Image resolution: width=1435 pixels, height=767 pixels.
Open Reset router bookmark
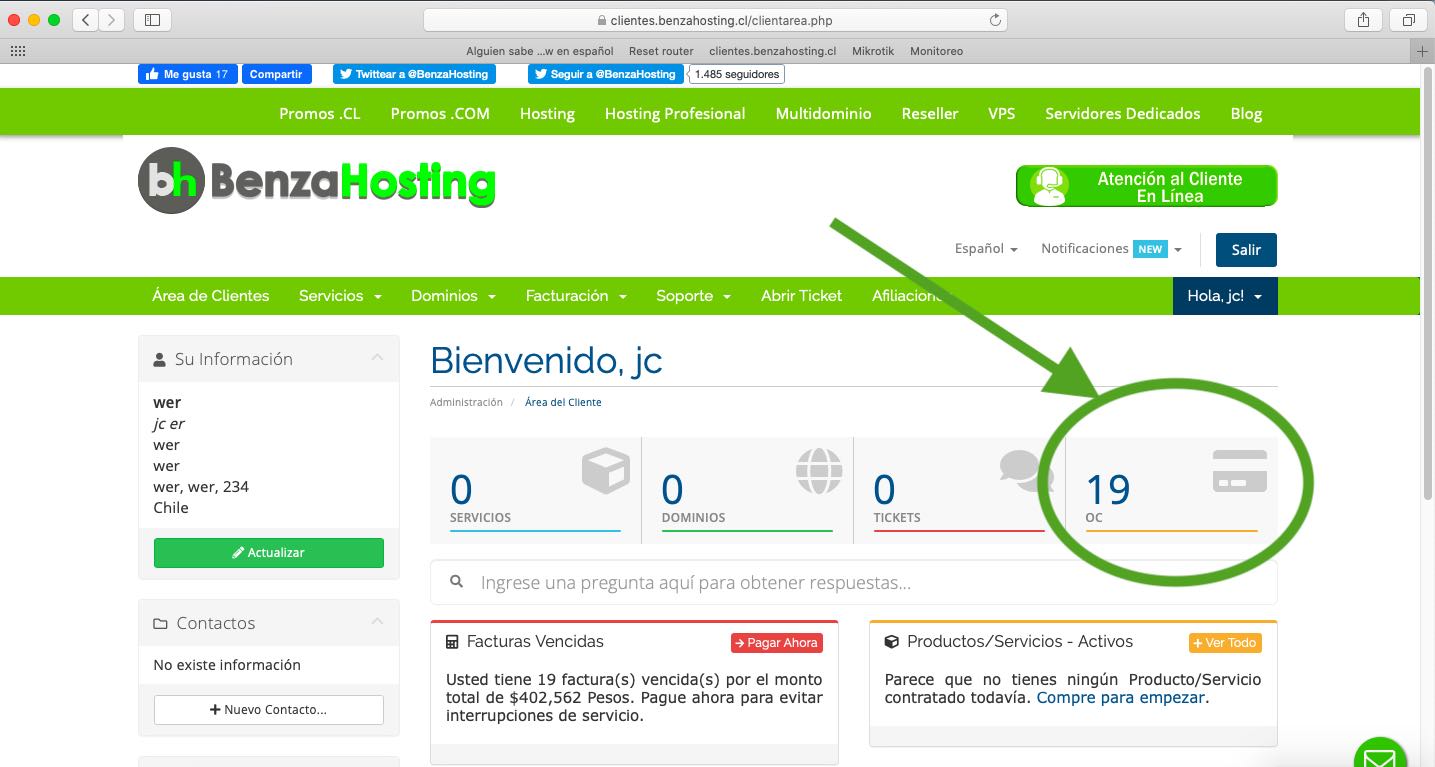coord(661,51)
